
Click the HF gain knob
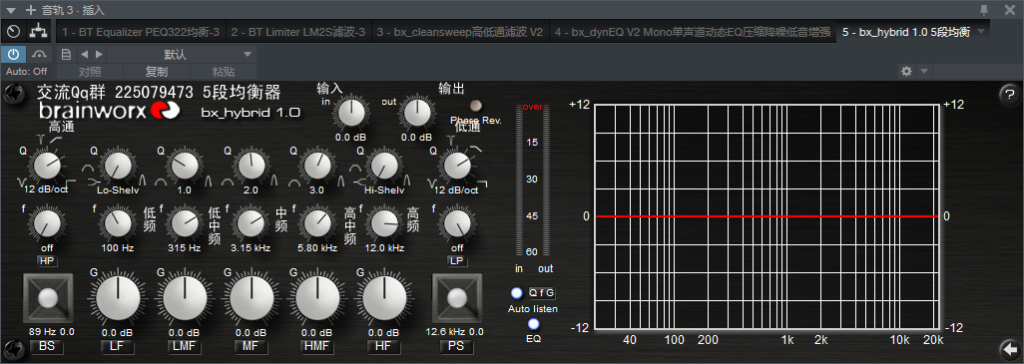pos(384,299)
